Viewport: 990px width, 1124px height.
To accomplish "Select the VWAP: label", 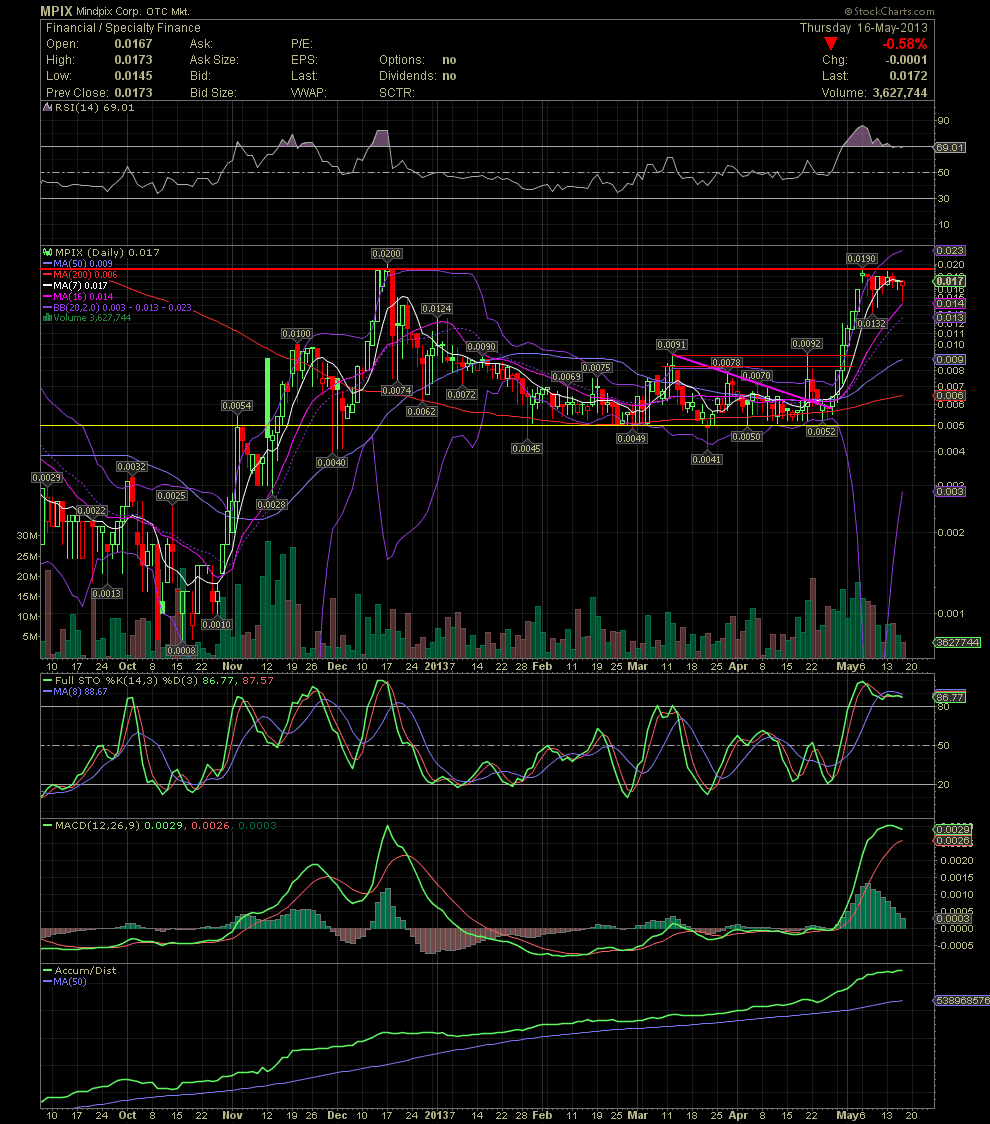I will [309, 93].
